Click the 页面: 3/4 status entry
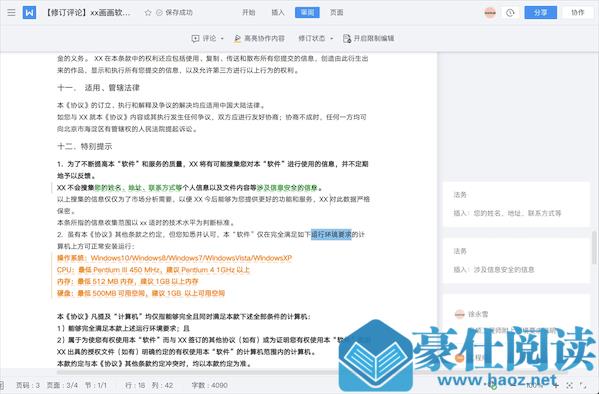Viewport: 599px width, 394px height. pyautogui.click(x=62, y=385)
